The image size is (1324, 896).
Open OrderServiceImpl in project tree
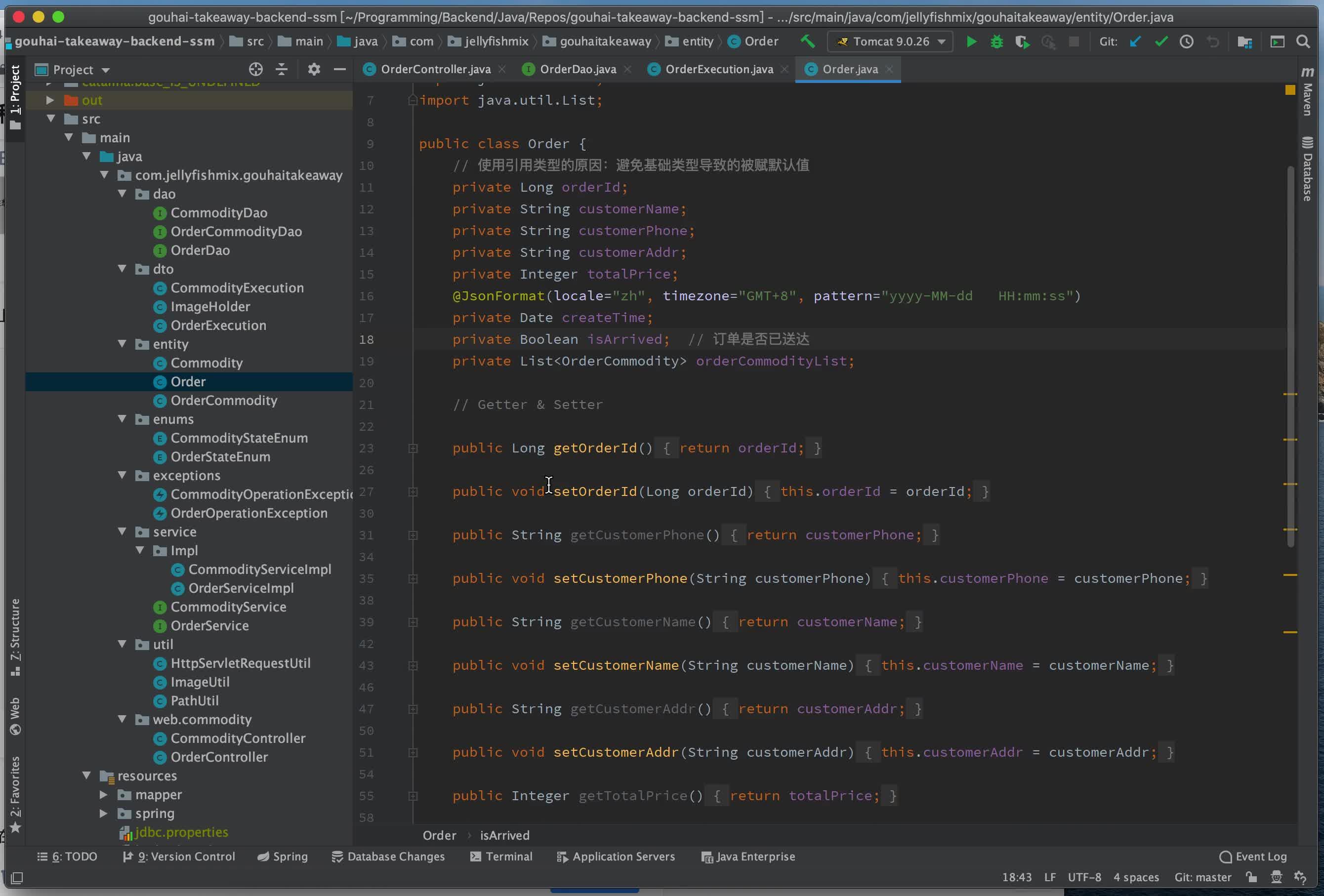click(x=241, y=588)
